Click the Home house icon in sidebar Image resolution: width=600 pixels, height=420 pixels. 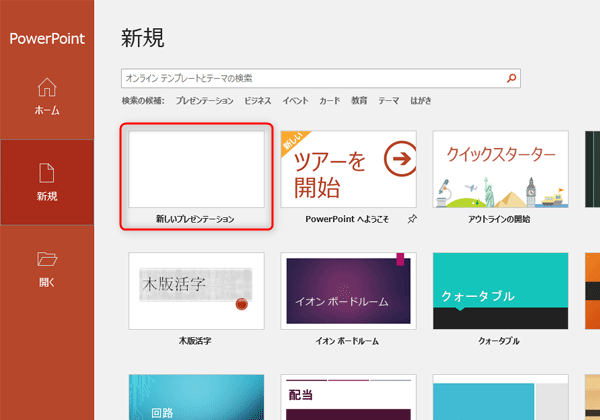pyautogui.click(x=47, y=87)
